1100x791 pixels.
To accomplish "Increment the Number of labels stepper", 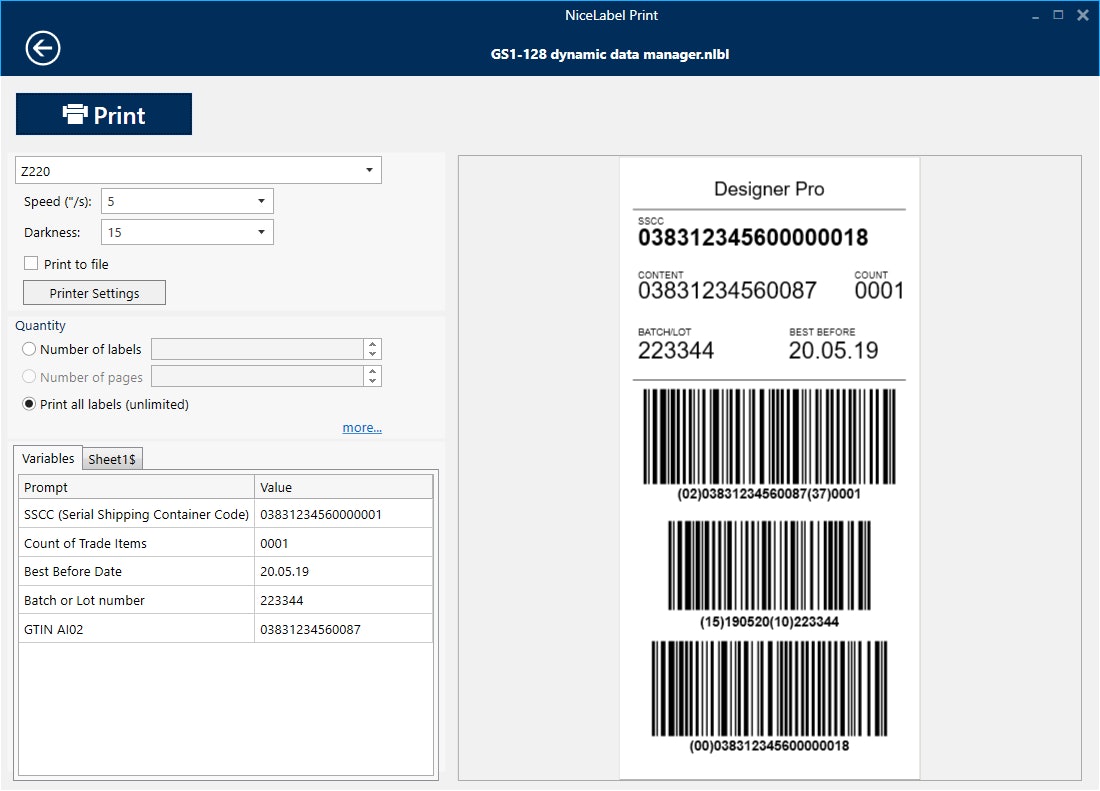I will [x=372, y=344].
